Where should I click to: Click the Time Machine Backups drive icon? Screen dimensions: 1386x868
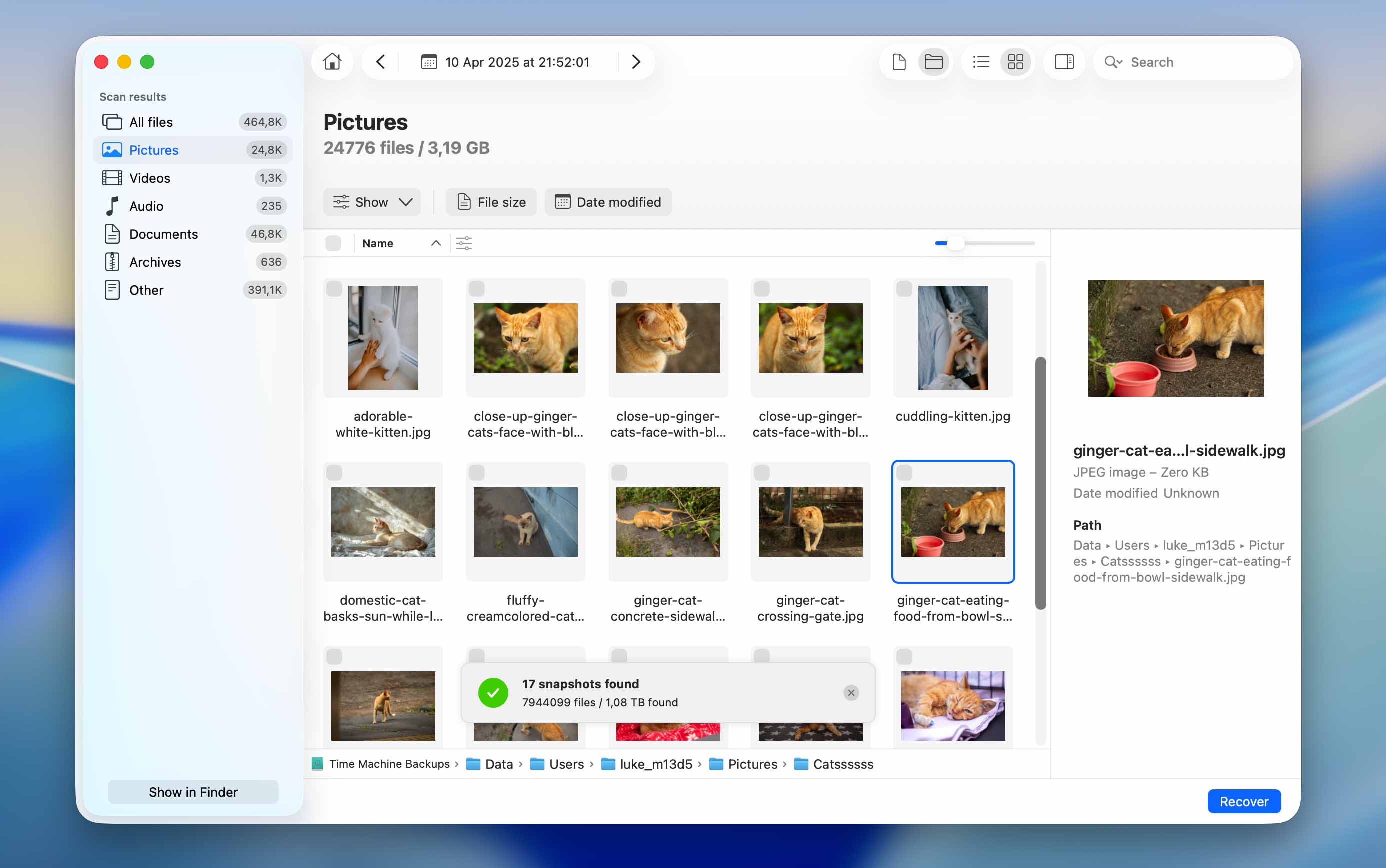pos(317,764)
